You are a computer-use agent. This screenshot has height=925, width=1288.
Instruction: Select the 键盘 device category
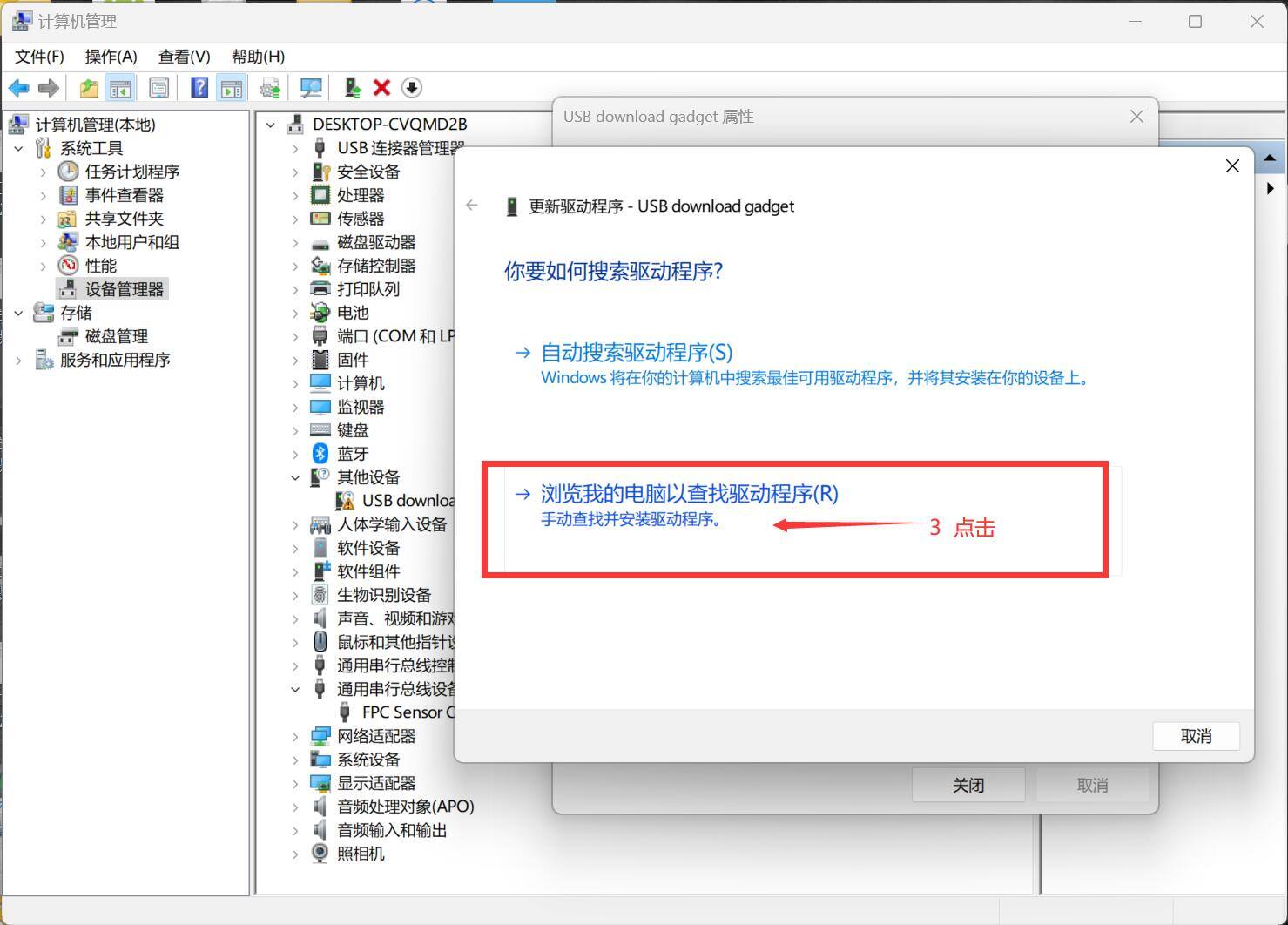click(353, 430)
